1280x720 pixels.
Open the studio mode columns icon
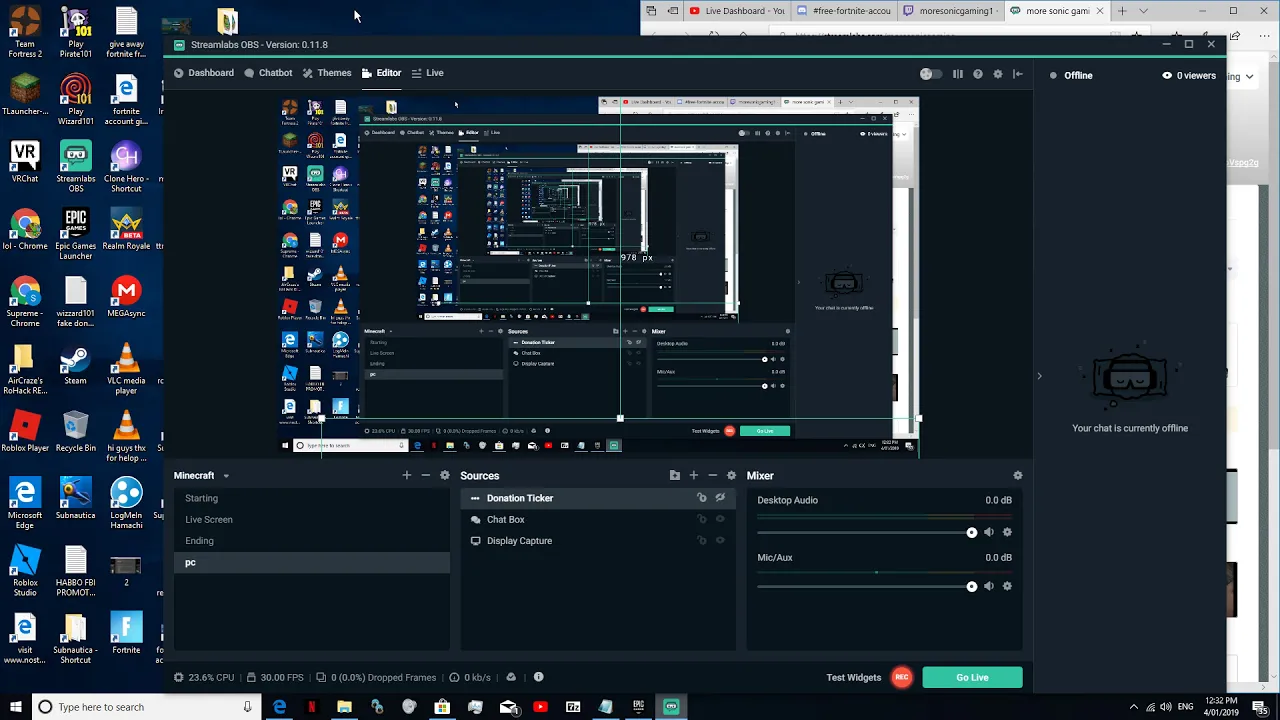[x=958, y=73]
